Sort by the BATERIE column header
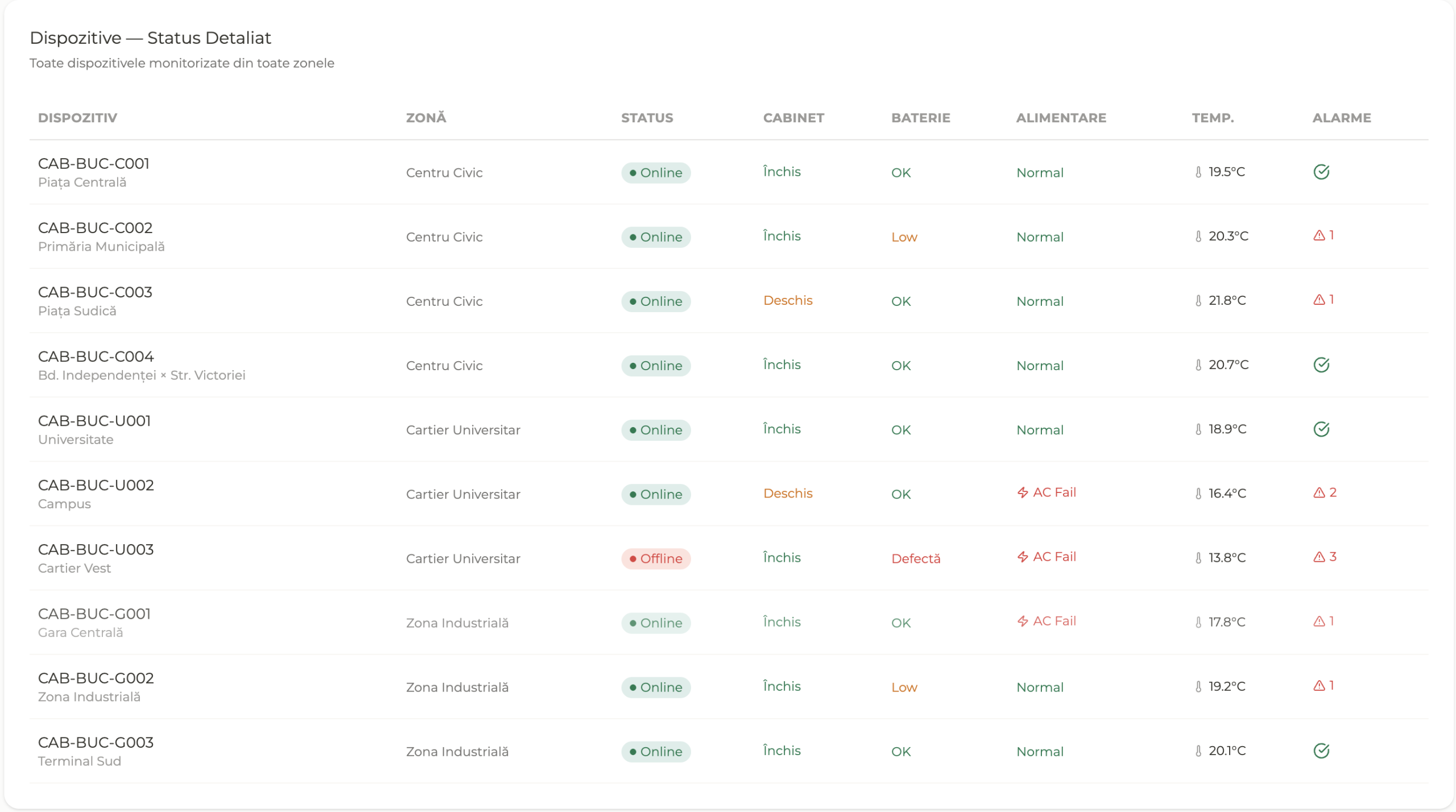 tap(920, 118)
